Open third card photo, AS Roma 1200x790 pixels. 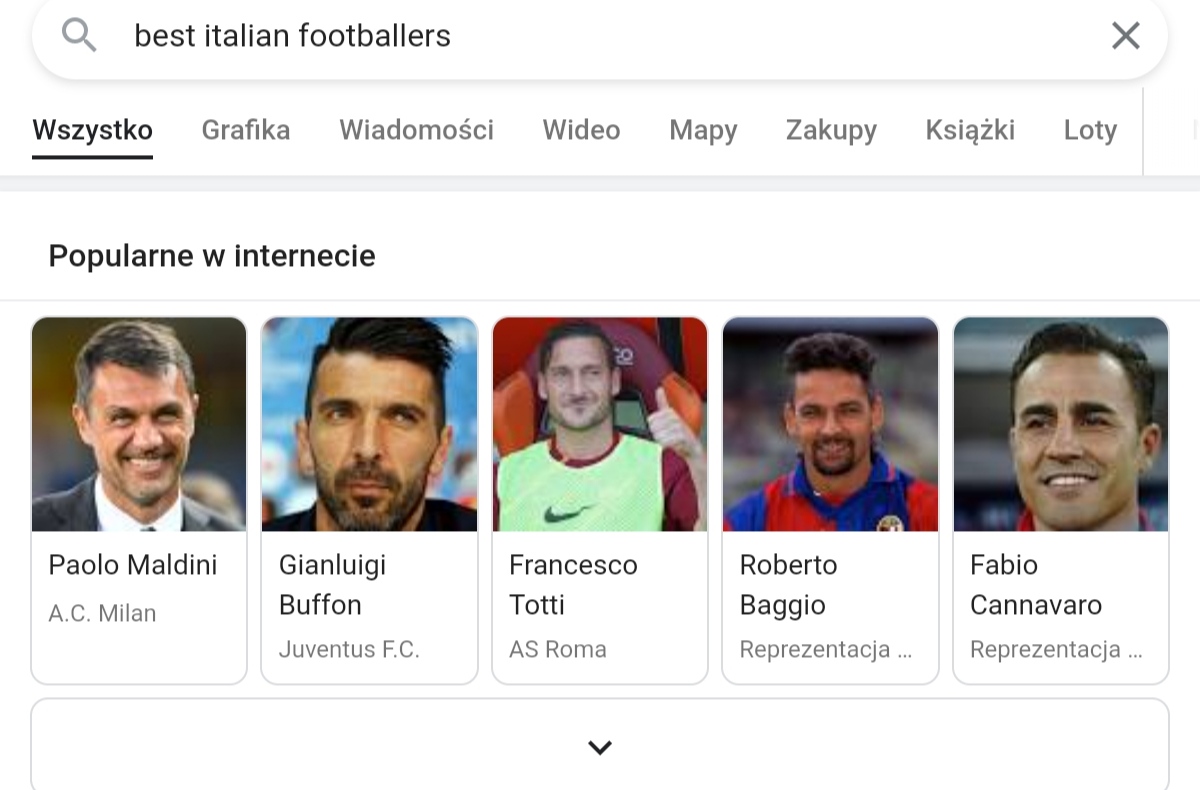[x=600, y=424]
